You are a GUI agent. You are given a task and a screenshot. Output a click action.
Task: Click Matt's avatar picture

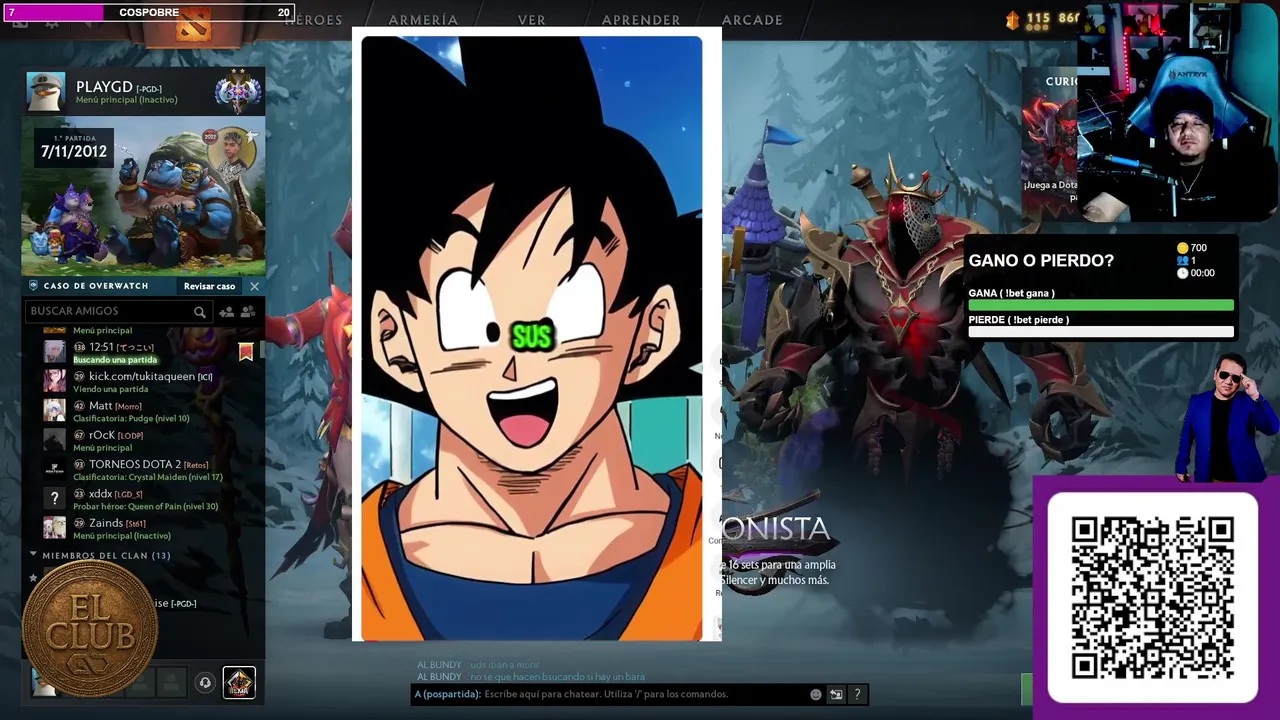coord(54,411)
